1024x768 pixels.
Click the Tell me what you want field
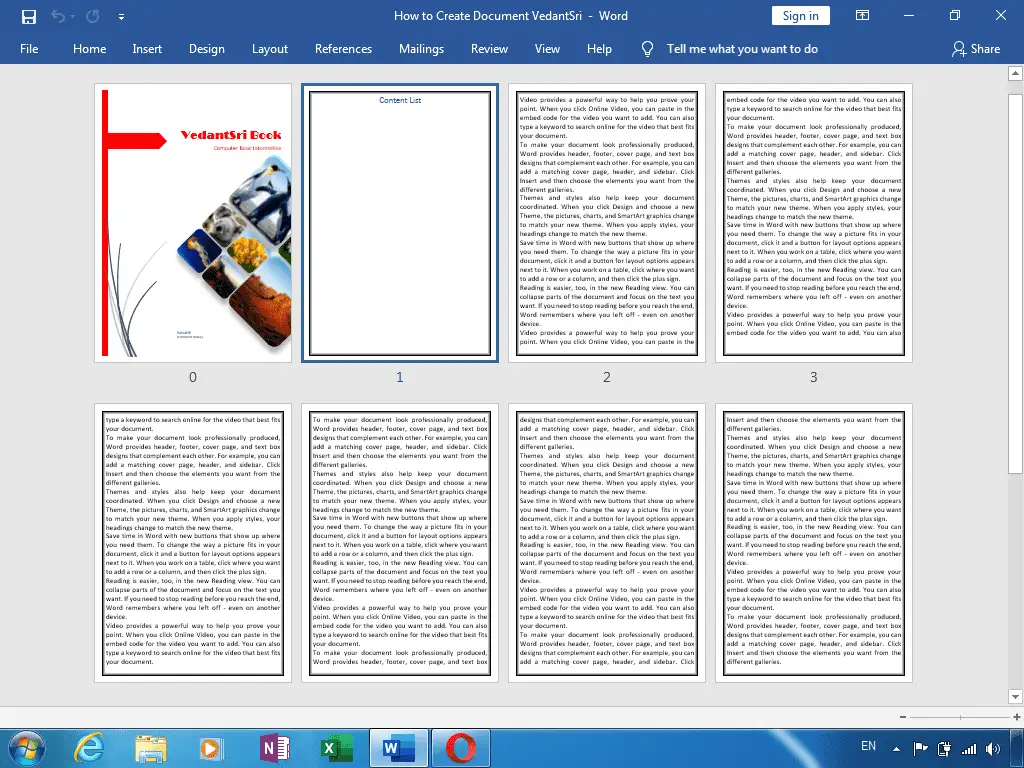click(742, 49)
